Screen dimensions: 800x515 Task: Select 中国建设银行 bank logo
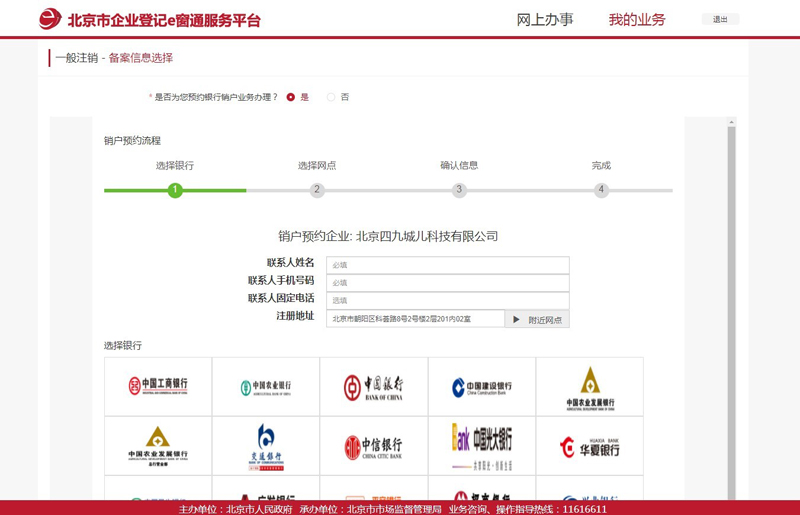[x=482, y=387]
